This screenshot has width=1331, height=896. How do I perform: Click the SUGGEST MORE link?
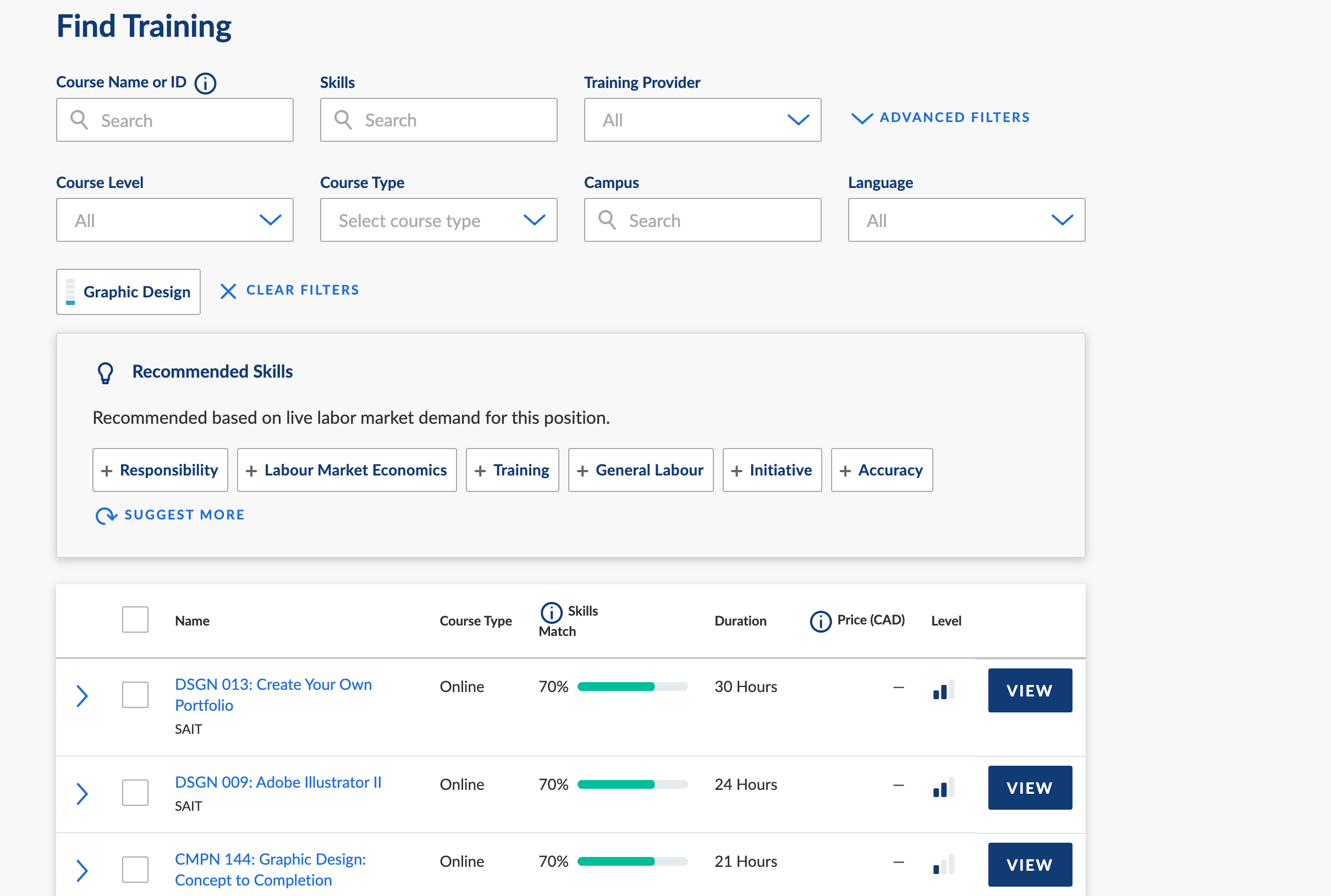pos(183,515)
